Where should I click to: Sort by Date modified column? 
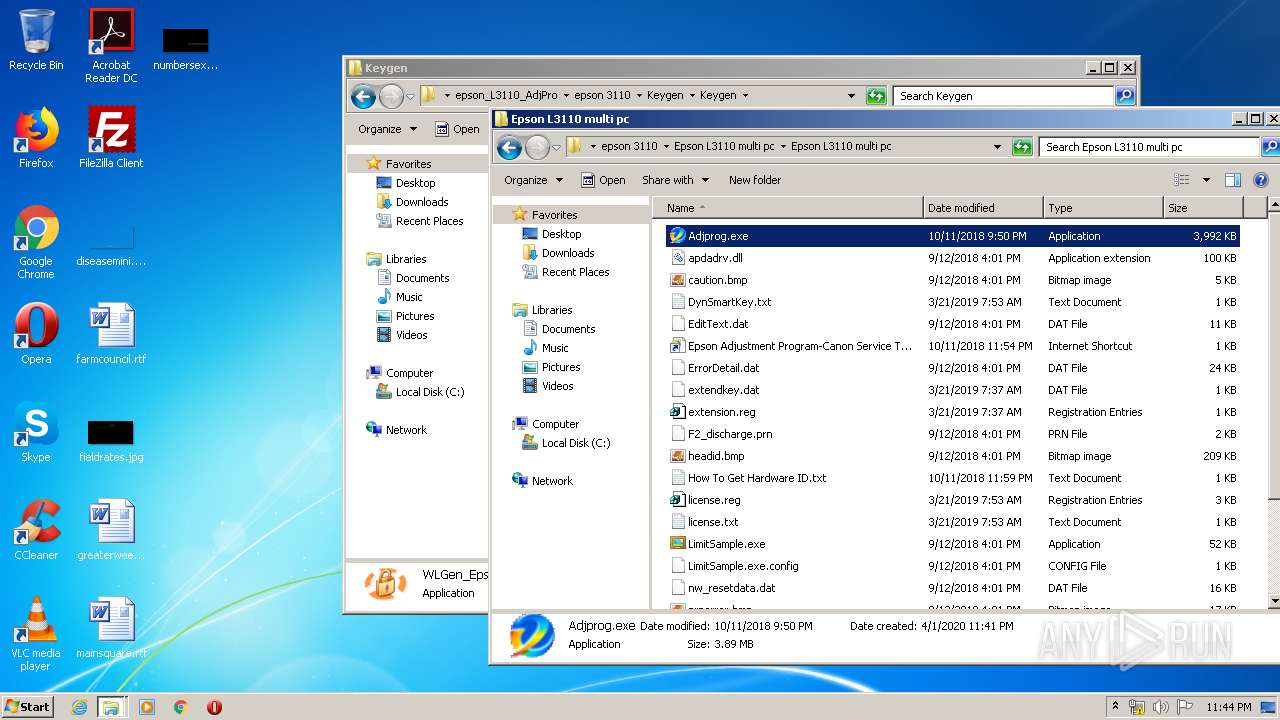click(x=983, y=208)
